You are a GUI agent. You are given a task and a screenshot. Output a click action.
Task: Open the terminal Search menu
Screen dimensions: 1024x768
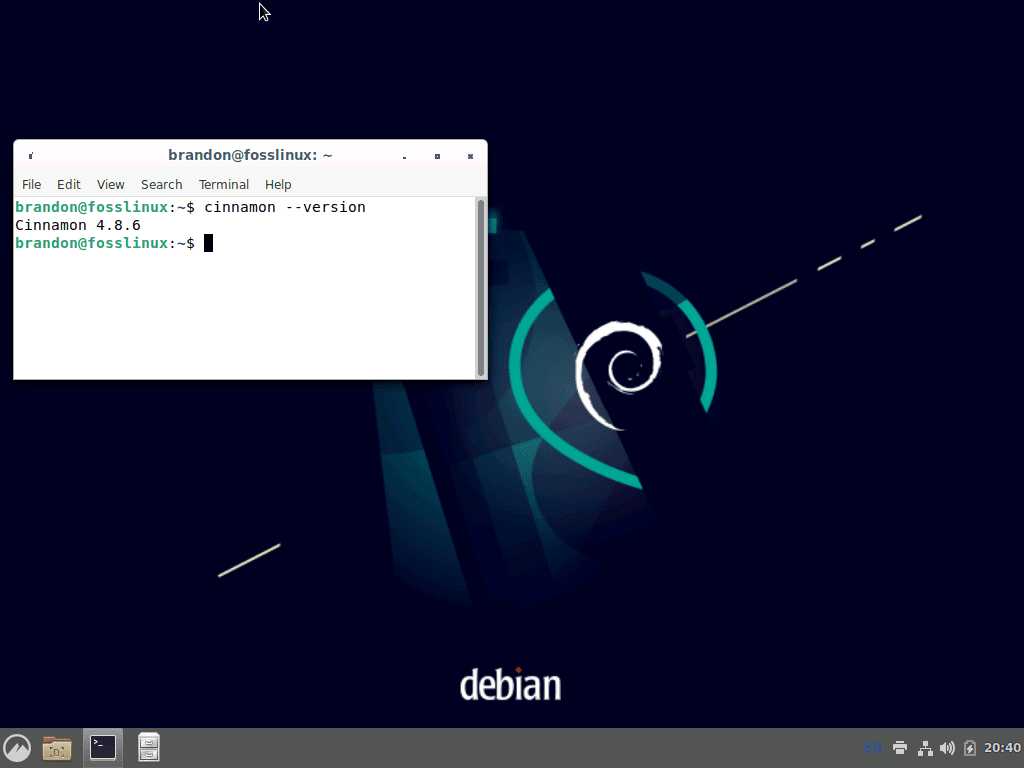click(161, 185)
